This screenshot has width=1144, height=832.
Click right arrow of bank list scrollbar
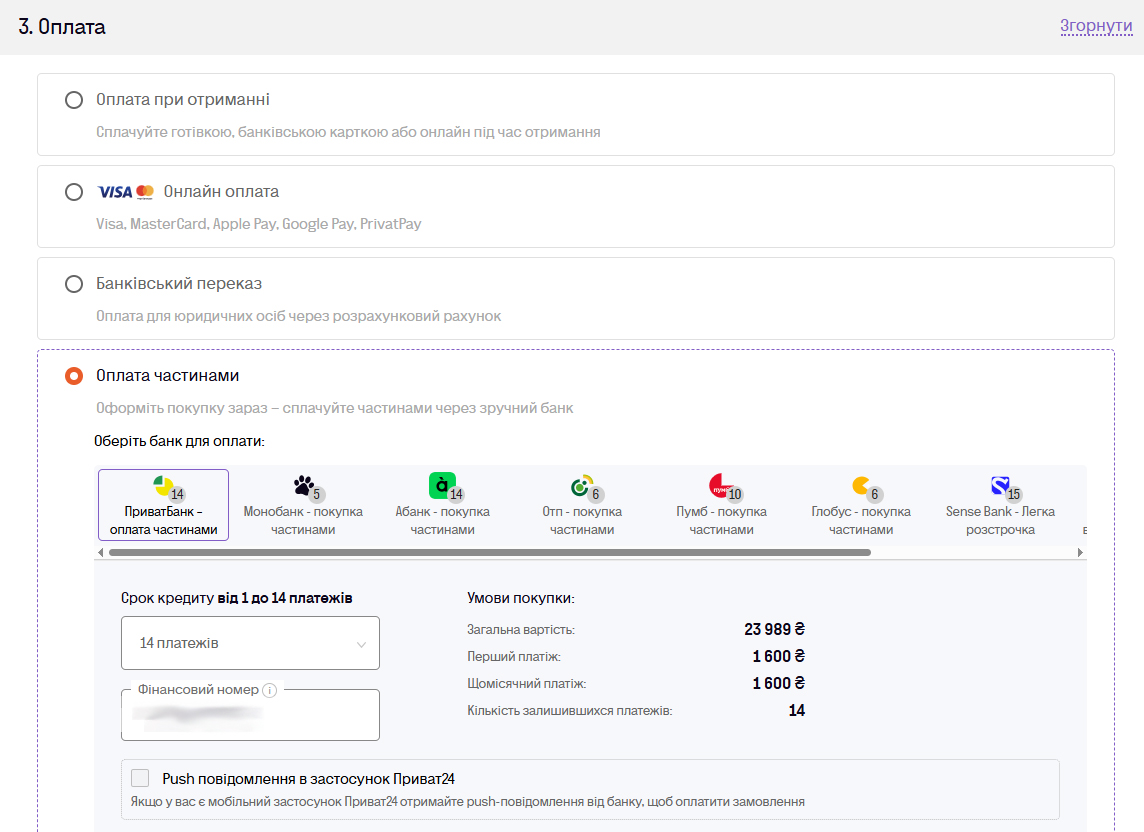click(x=1080, y=552)
